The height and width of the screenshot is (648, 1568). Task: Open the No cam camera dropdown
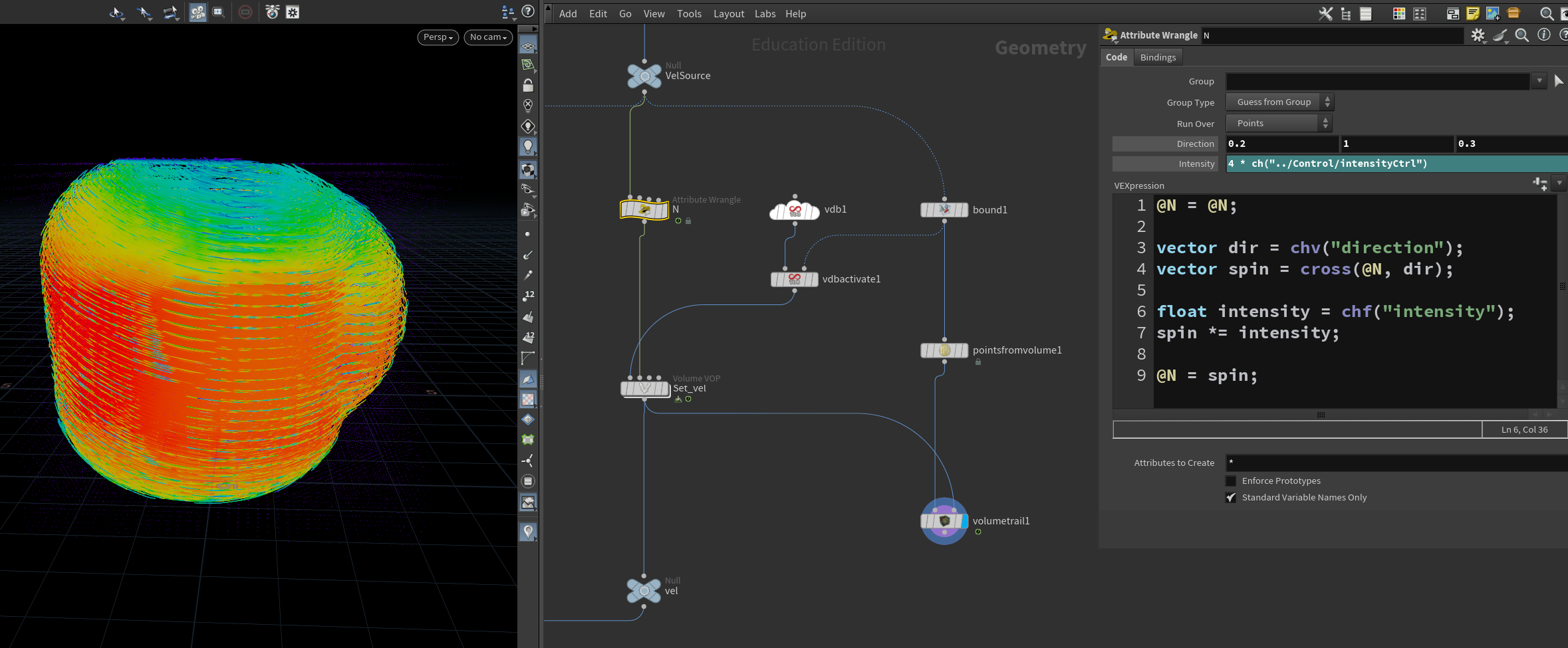(x=488, y=37)
